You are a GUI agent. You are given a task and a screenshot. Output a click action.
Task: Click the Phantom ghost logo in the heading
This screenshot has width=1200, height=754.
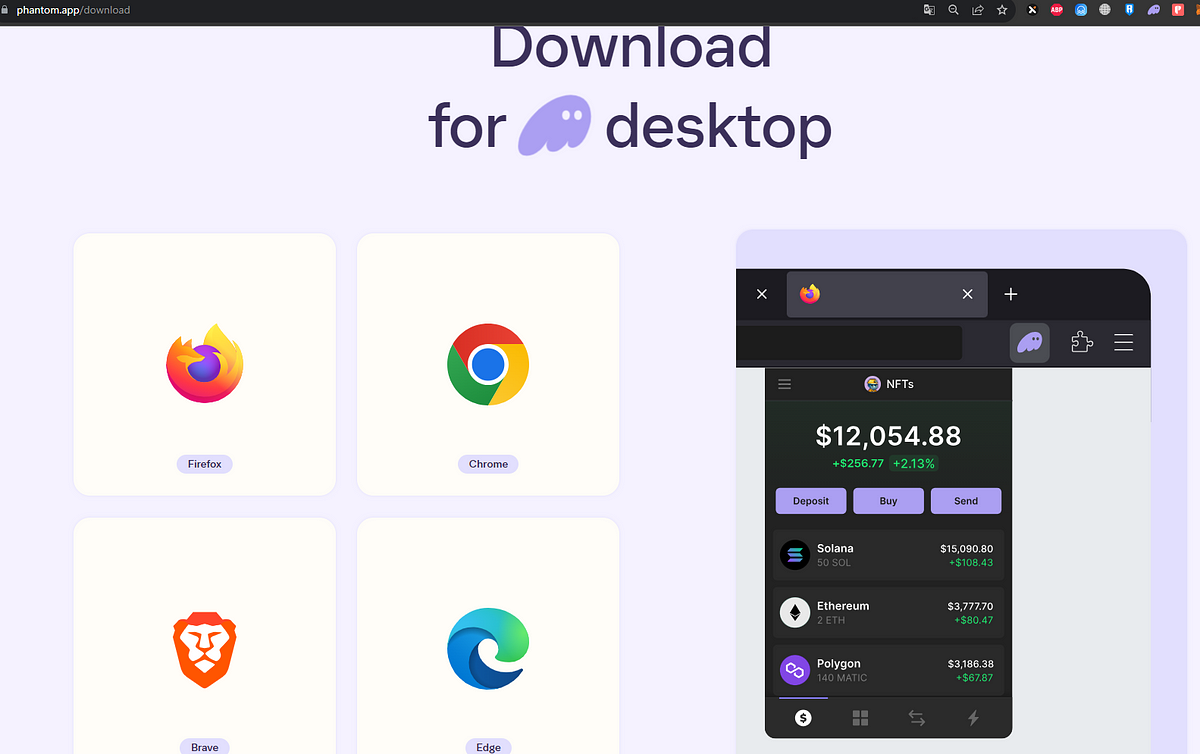click(x=554, y=126)
